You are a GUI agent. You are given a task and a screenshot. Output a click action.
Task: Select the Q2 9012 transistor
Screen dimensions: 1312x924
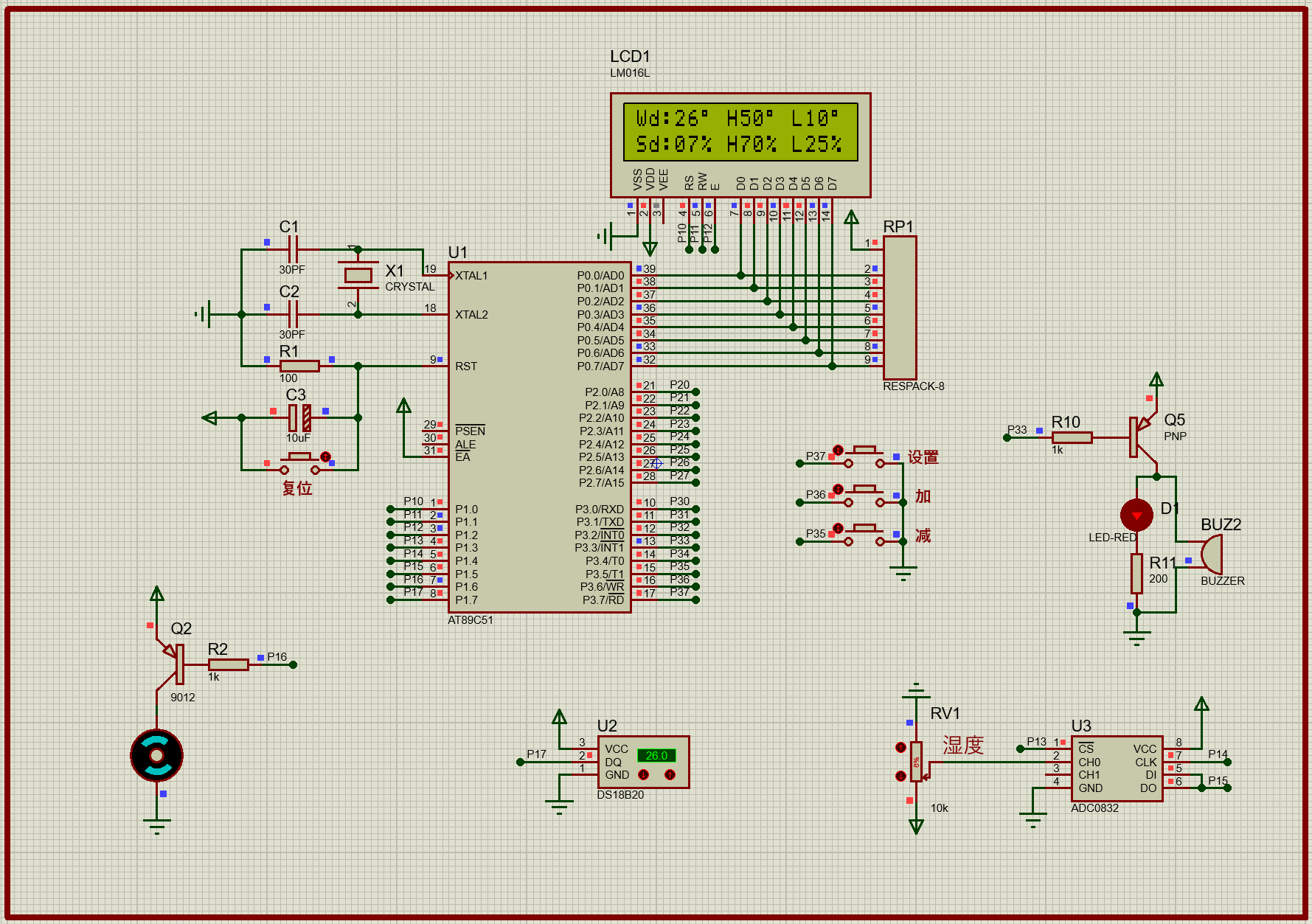pyautogui.click(x=174, y=663)
